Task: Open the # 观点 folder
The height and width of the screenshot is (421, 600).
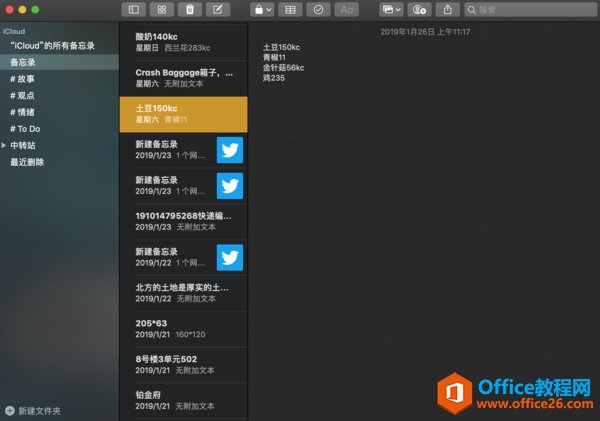Action: point(59,95)
